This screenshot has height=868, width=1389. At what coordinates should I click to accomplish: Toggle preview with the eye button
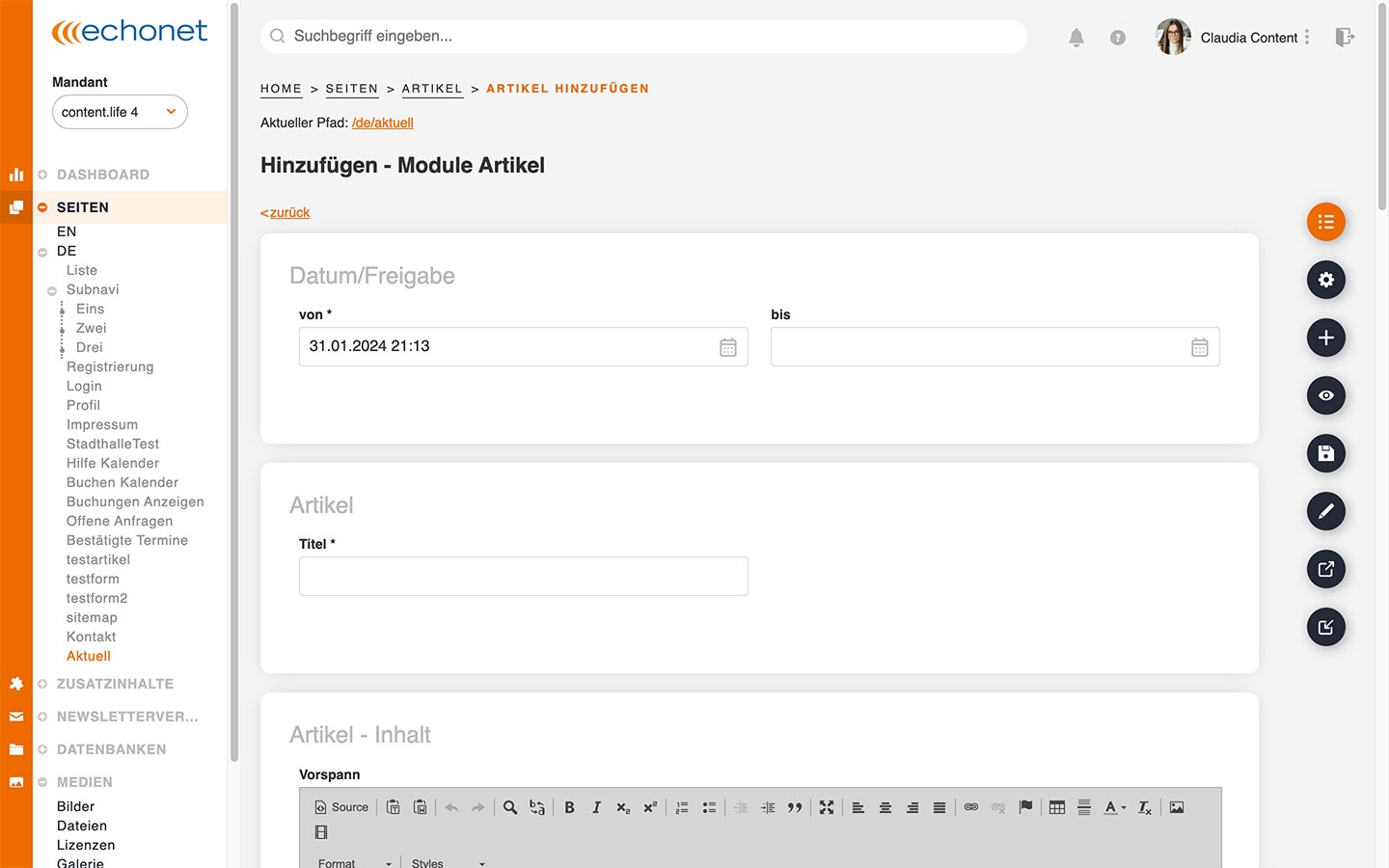point(1325,395)
